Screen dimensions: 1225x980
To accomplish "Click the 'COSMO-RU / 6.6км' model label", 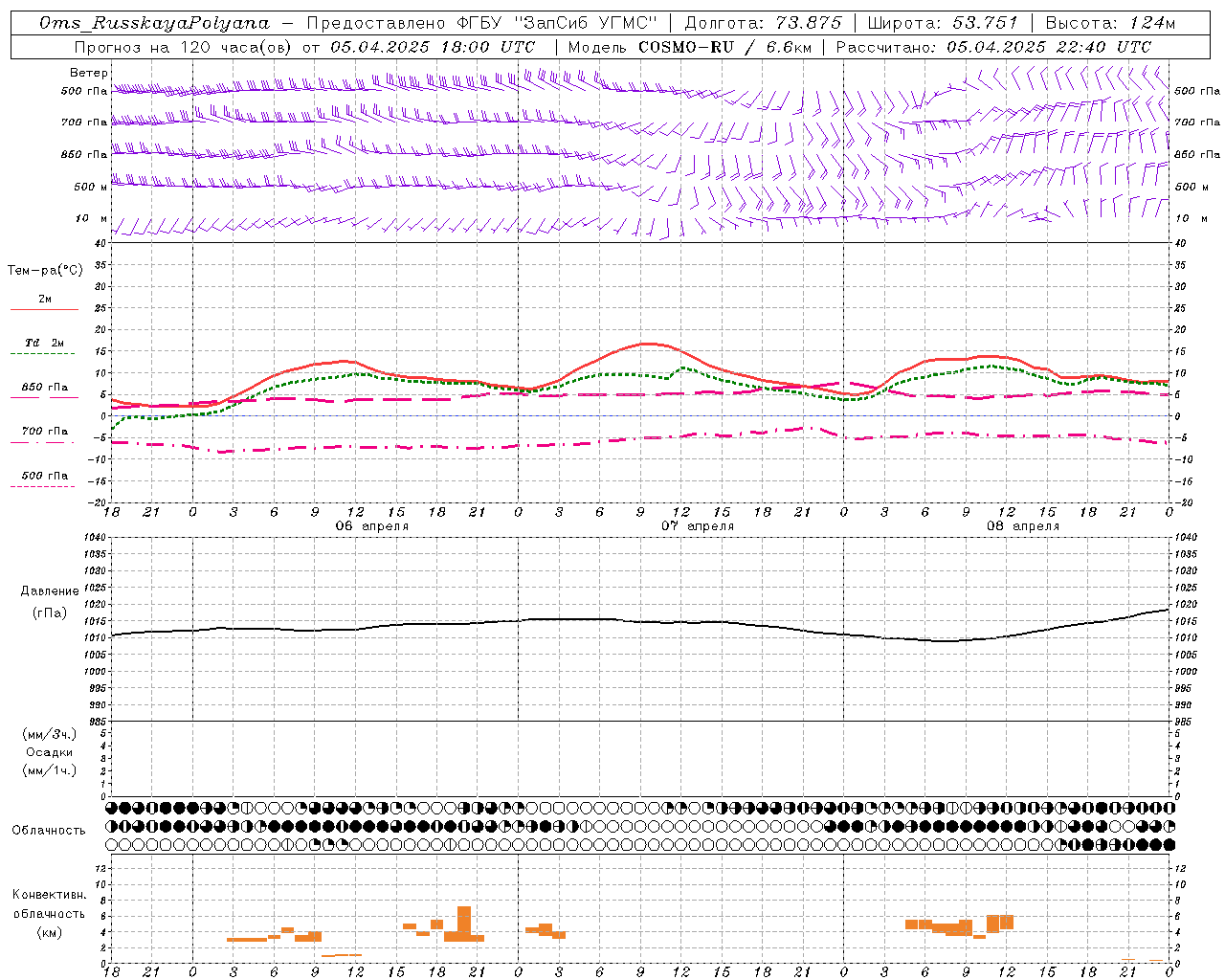I will click(x=725, y=47).
